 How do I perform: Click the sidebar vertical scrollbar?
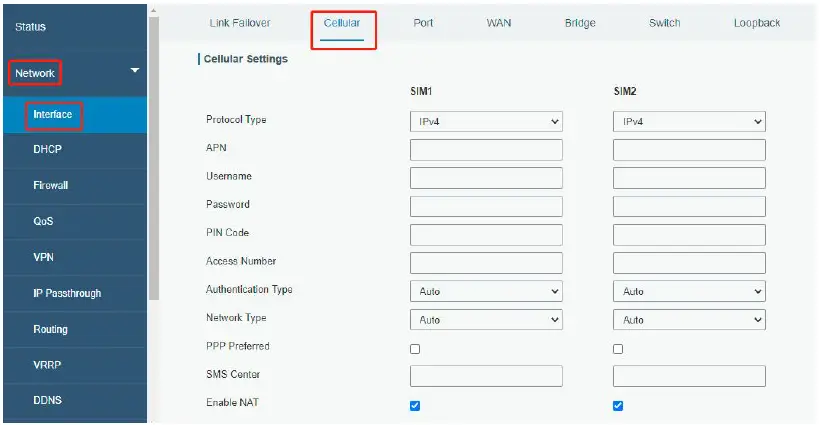coord(153,150)
